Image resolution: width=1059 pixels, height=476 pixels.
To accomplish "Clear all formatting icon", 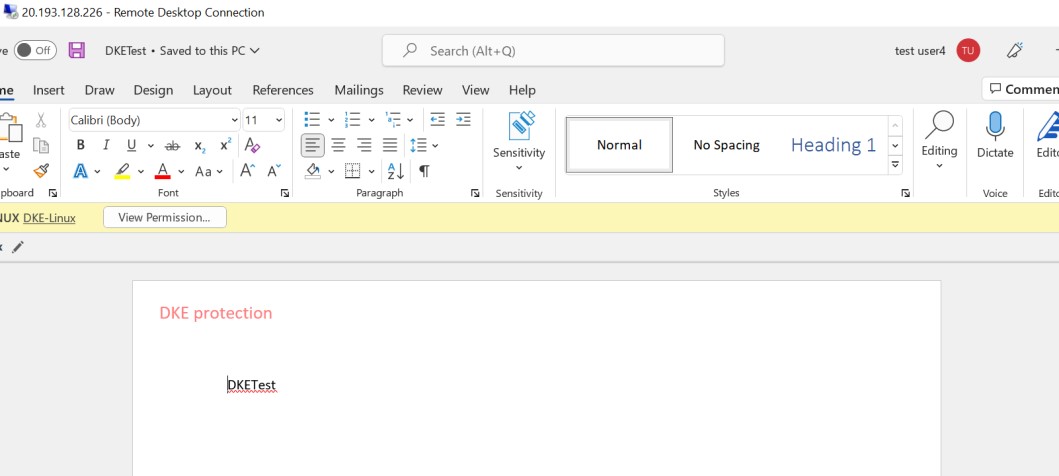I will click(x=252, y=145).
